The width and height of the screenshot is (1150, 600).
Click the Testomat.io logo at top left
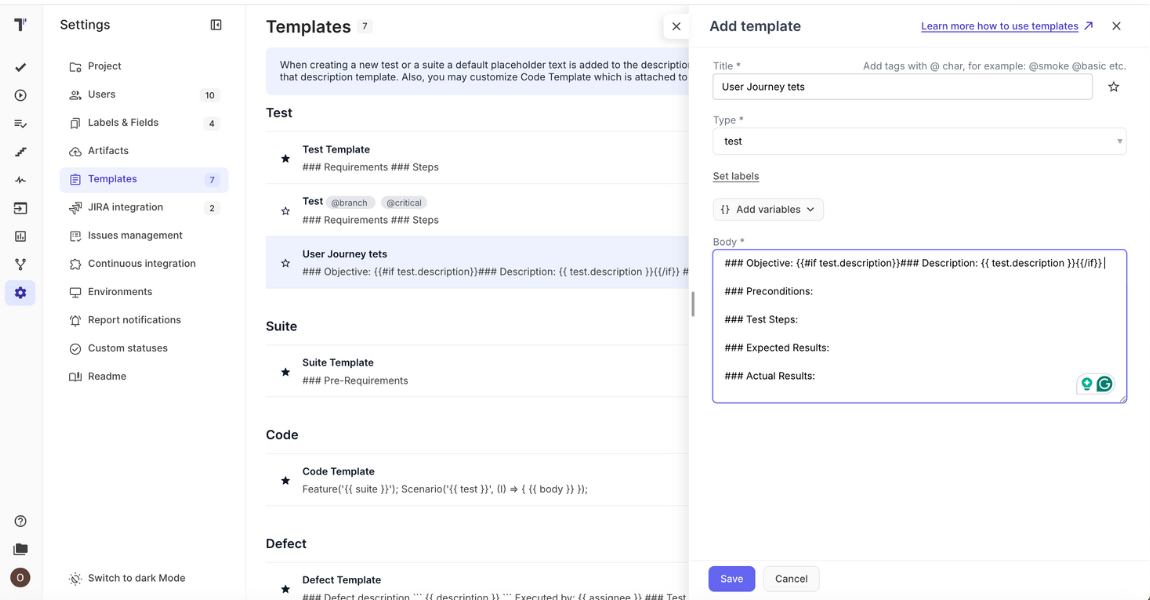18,24
